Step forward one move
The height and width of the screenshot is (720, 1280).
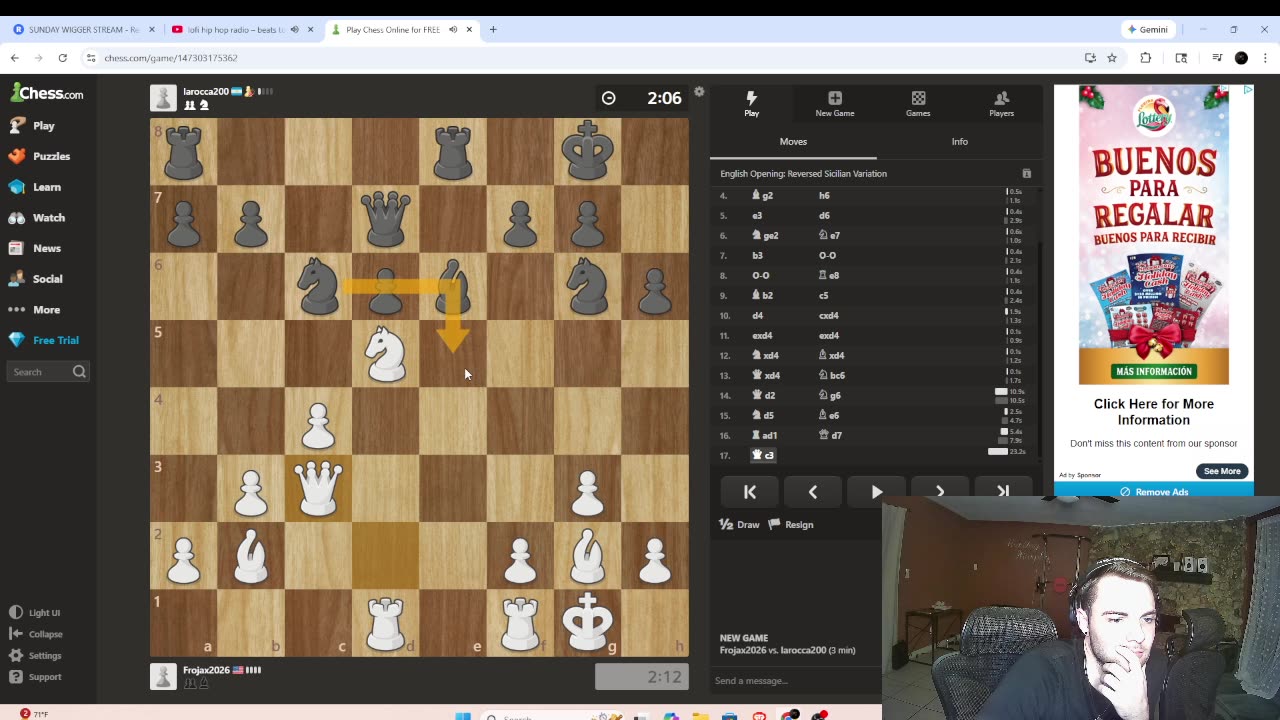(x=940, y=492)
